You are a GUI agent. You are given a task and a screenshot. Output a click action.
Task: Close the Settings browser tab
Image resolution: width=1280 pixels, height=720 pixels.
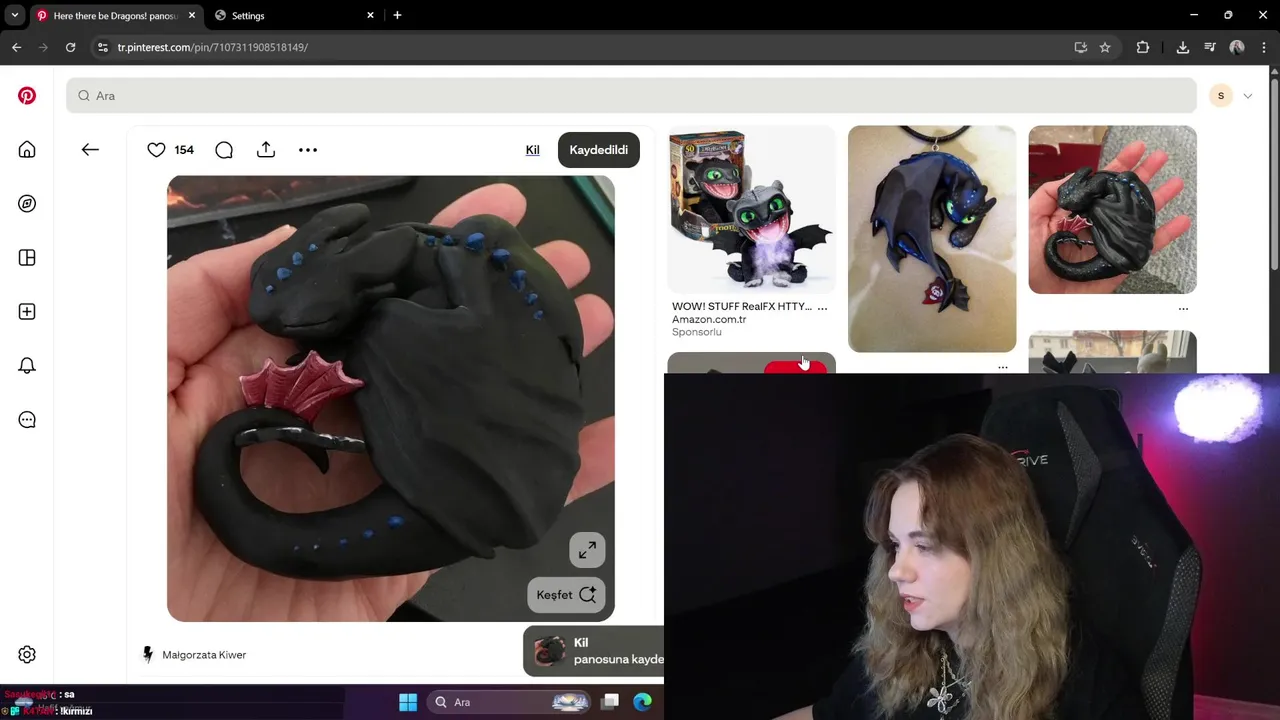[370, 16]
